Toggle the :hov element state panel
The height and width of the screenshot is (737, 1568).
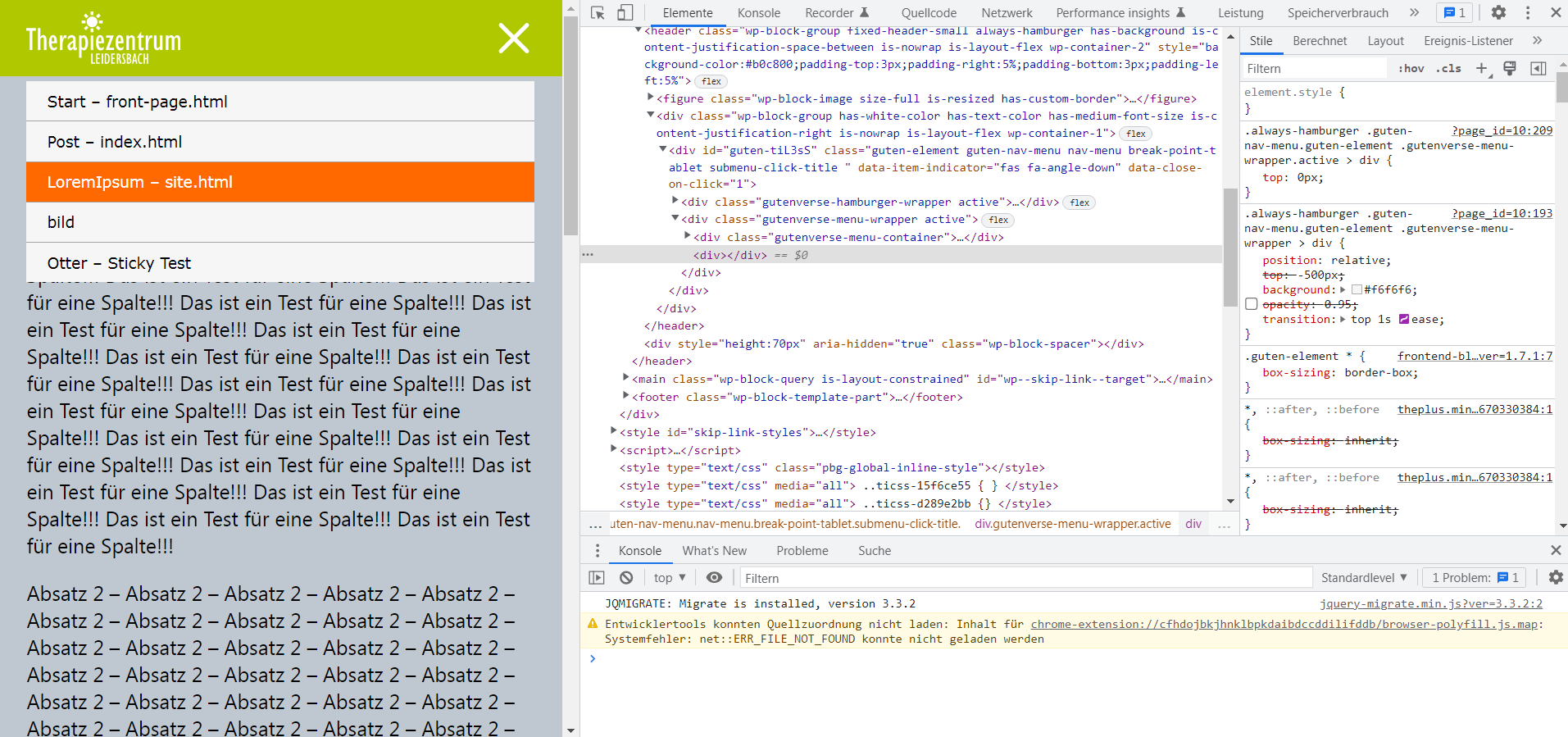tap(1411, 68)
